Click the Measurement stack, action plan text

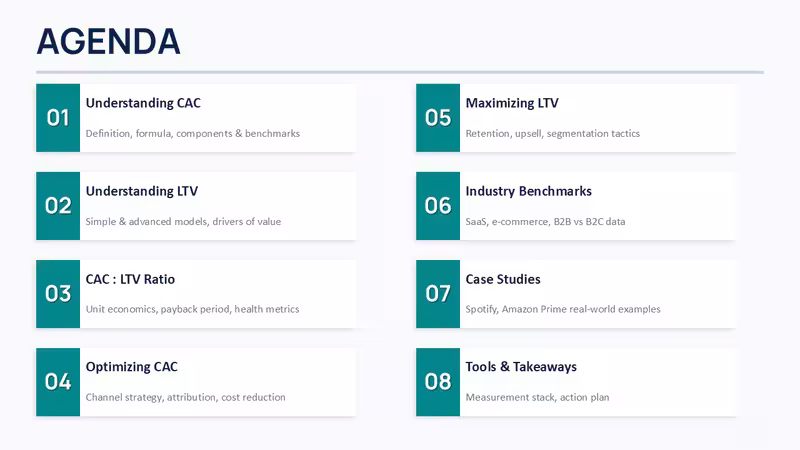point(537,397)
